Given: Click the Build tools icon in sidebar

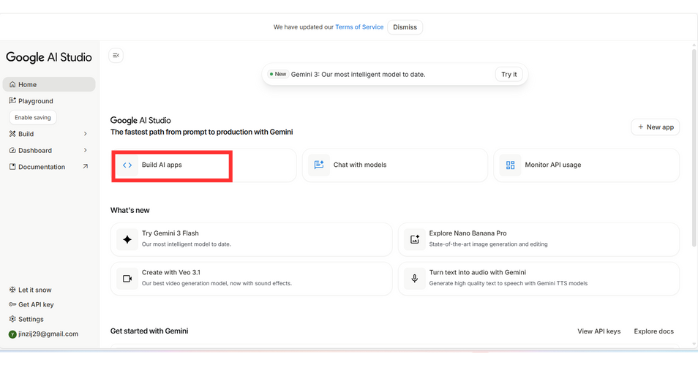Looking at the screenshot, I should [x=12, y=134].
